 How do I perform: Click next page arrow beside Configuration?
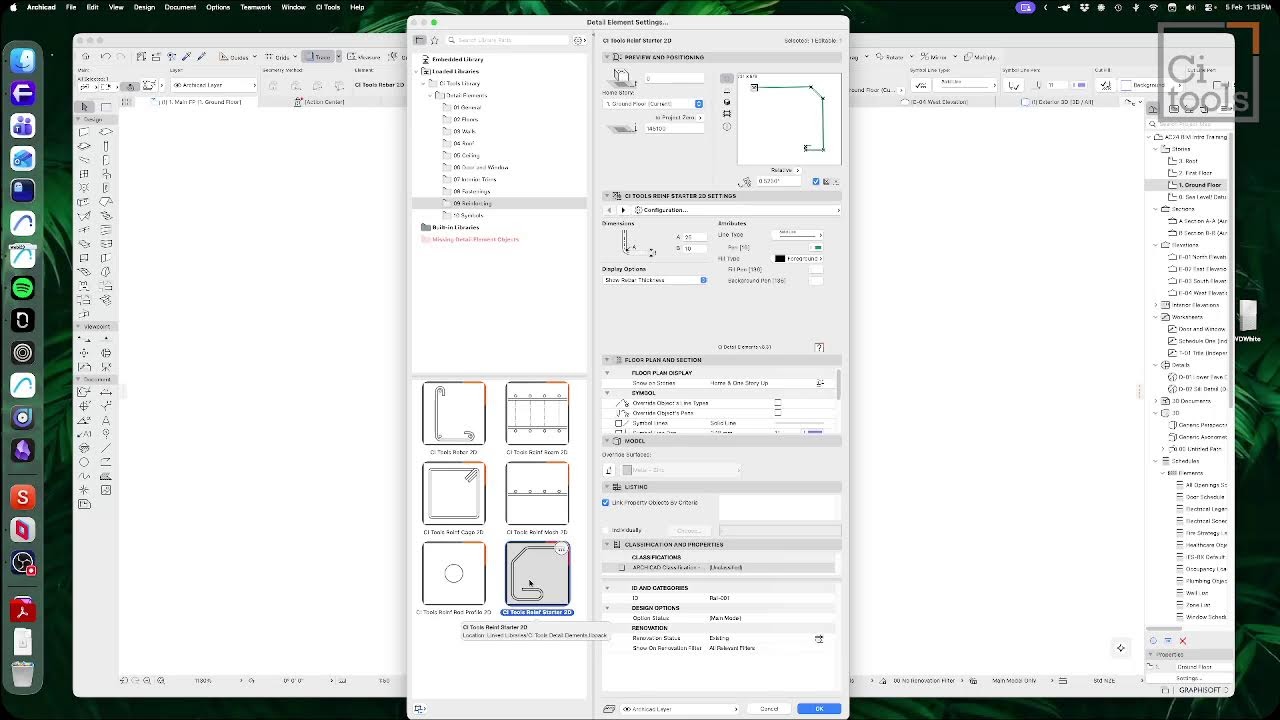pyautogui.click(x=623, y=210)
